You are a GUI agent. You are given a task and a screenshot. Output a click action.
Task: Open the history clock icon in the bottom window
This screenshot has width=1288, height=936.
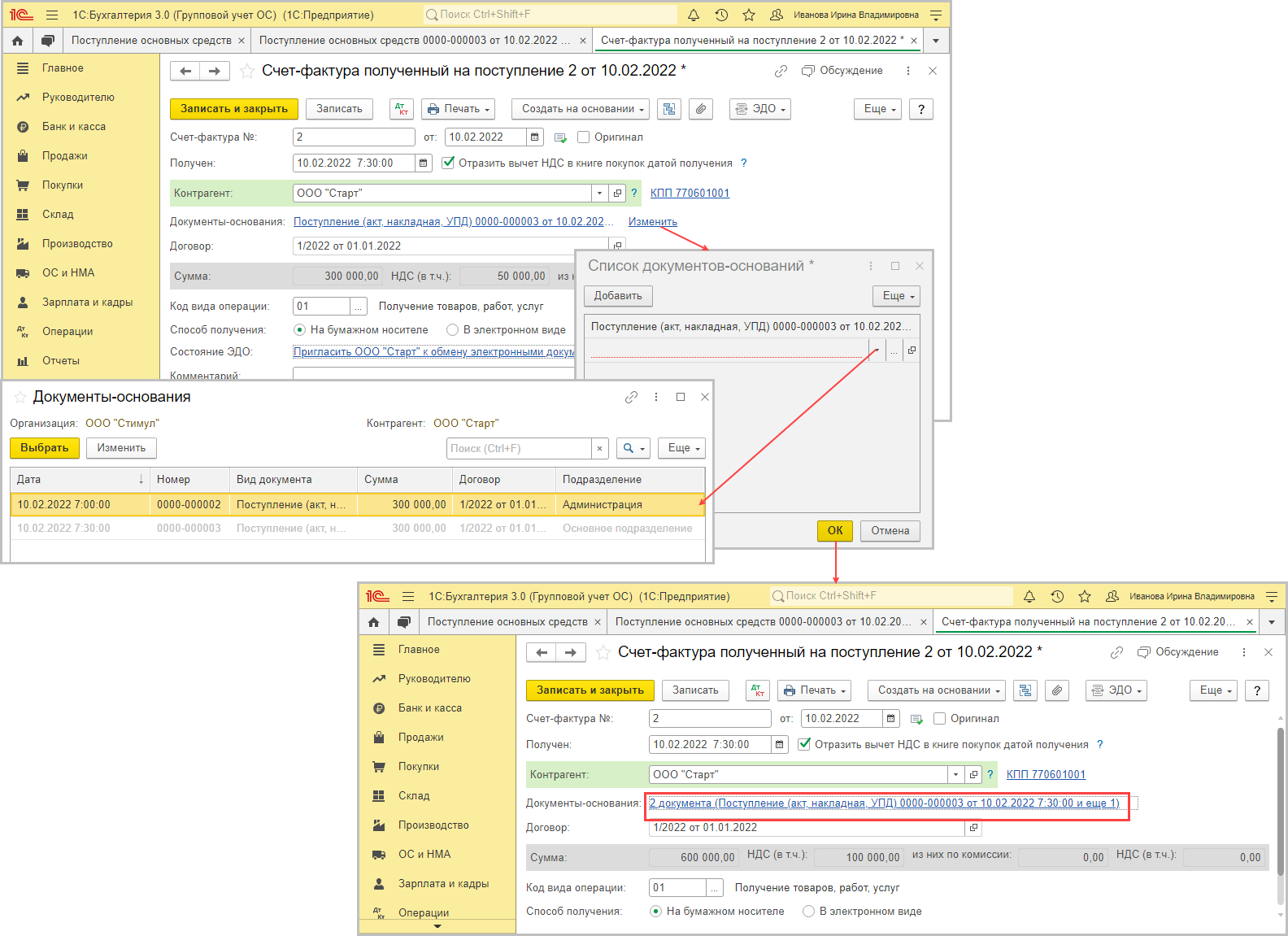point(1057,596)
